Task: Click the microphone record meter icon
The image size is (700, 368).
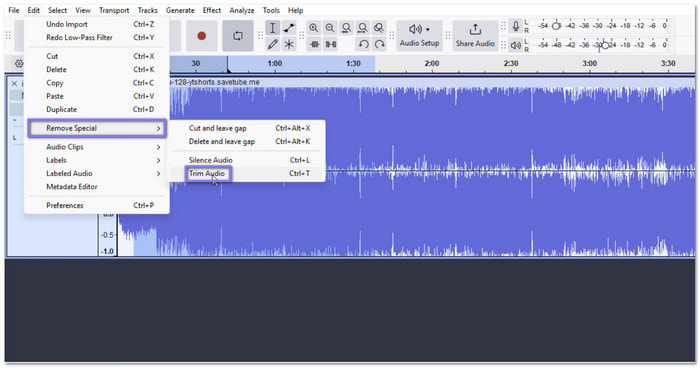Action: coord(516,26)
